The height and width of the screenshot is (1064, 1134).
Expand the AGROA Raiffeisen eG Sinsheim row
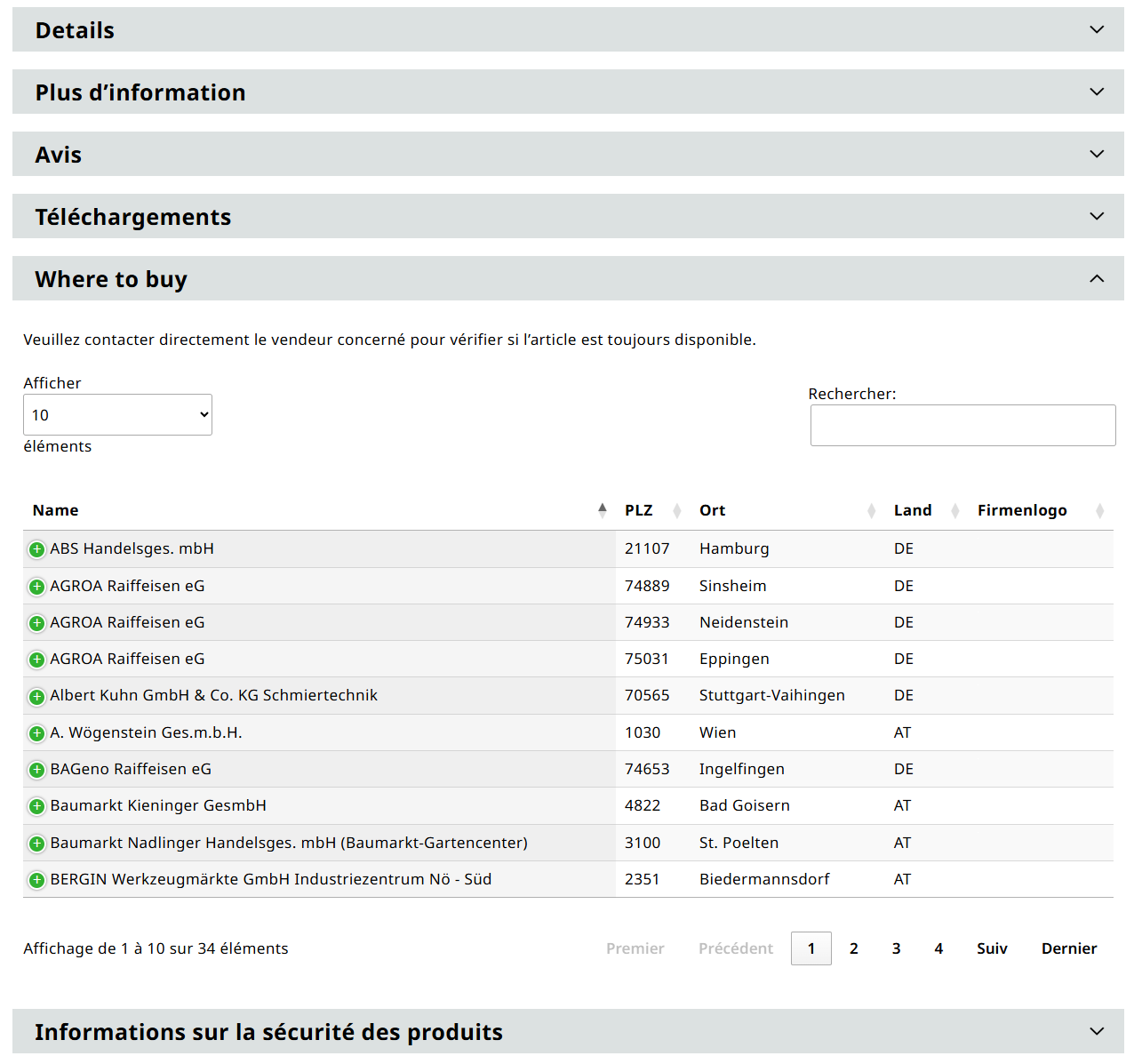[36, 587]
